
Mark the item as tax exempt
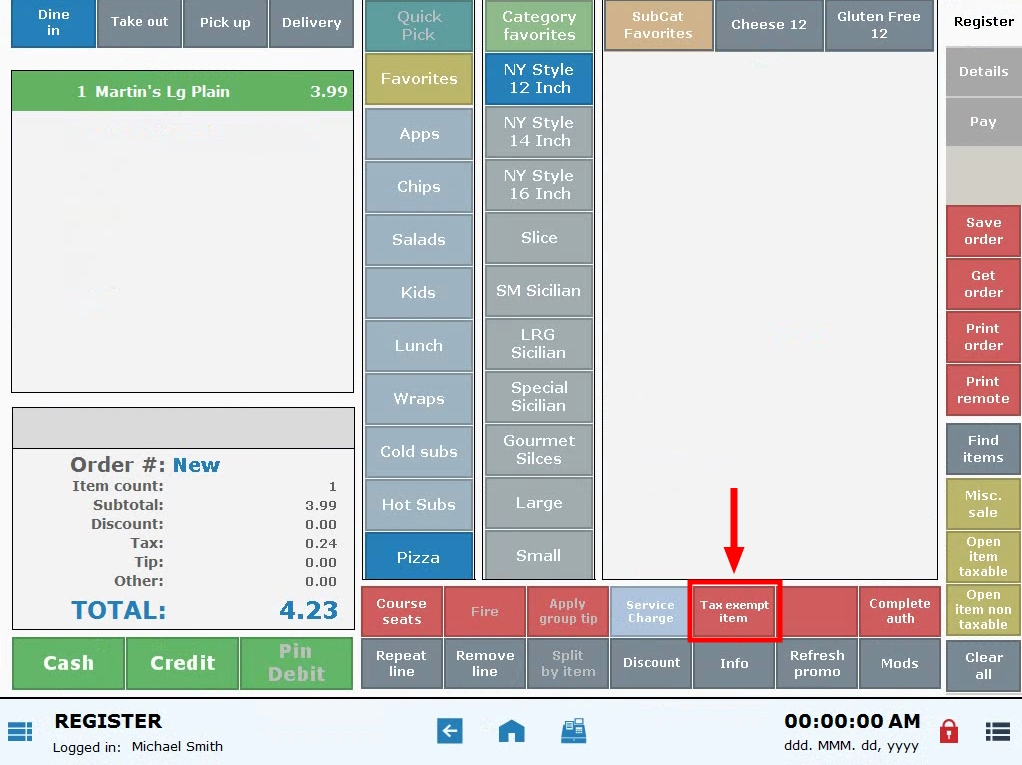tap(734, 610)
